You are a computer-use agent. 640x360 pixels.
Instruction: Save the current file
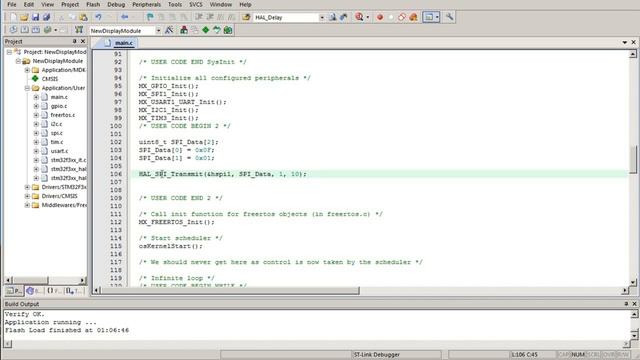pos(35,17)
